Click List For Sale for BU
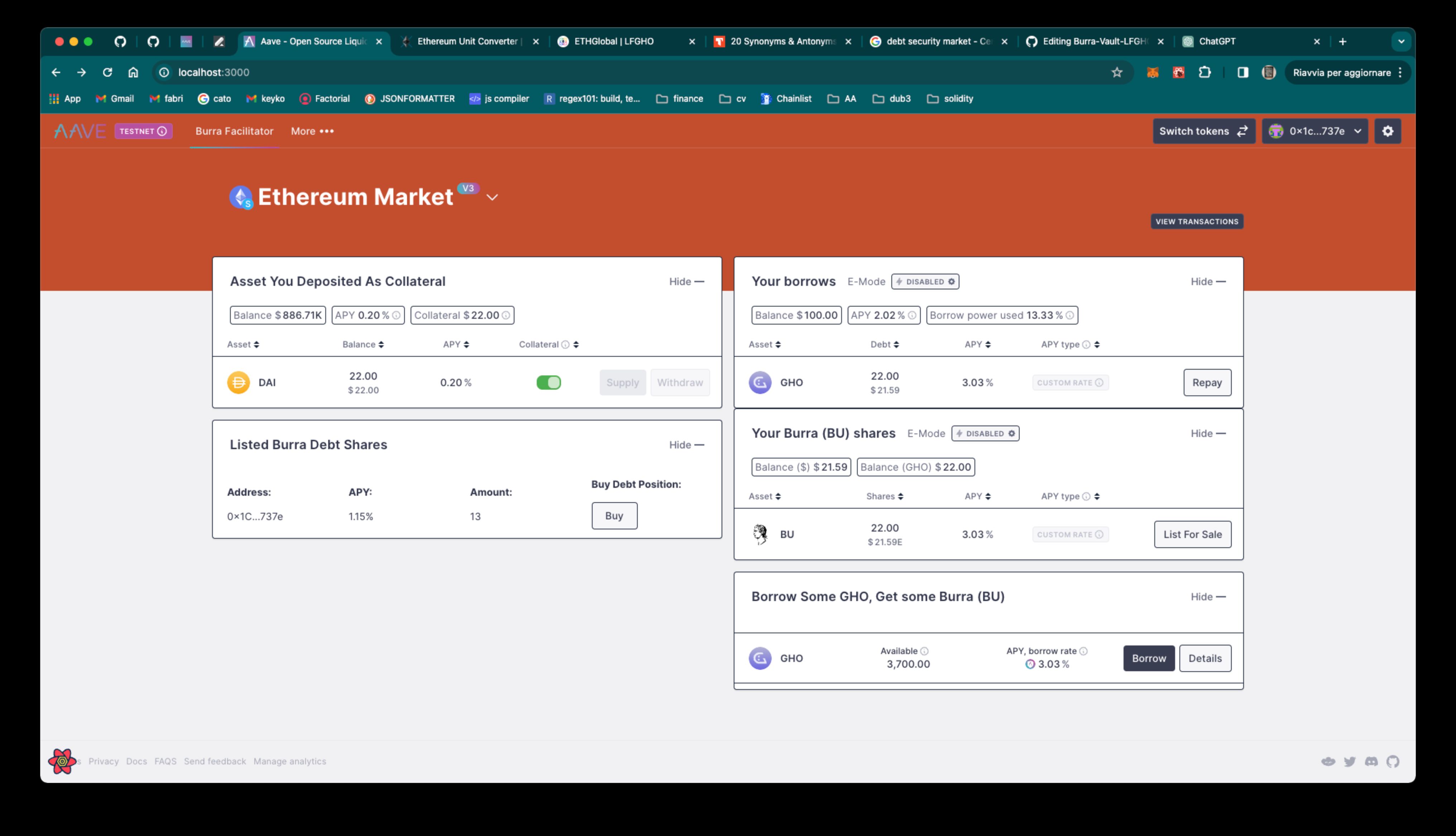Viewport: 1456px width, 836px height. [x=1192, y=534]
